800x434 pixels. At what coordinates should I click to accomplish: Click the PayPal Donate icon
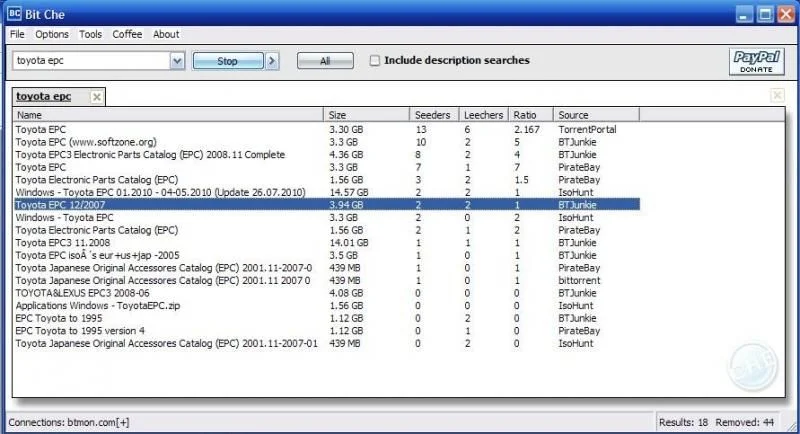(757, 61)
